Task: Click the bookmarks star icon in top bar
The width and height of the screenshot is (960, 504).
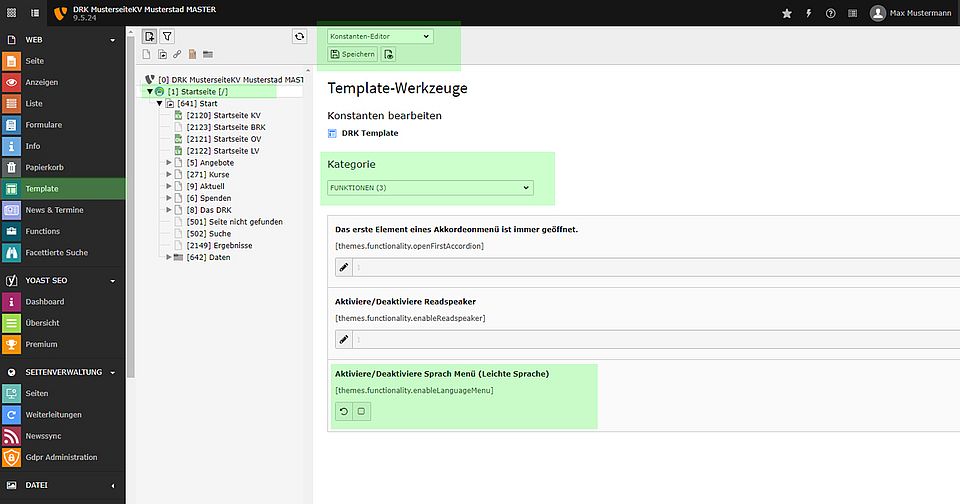Action: (x=787, y=13)
